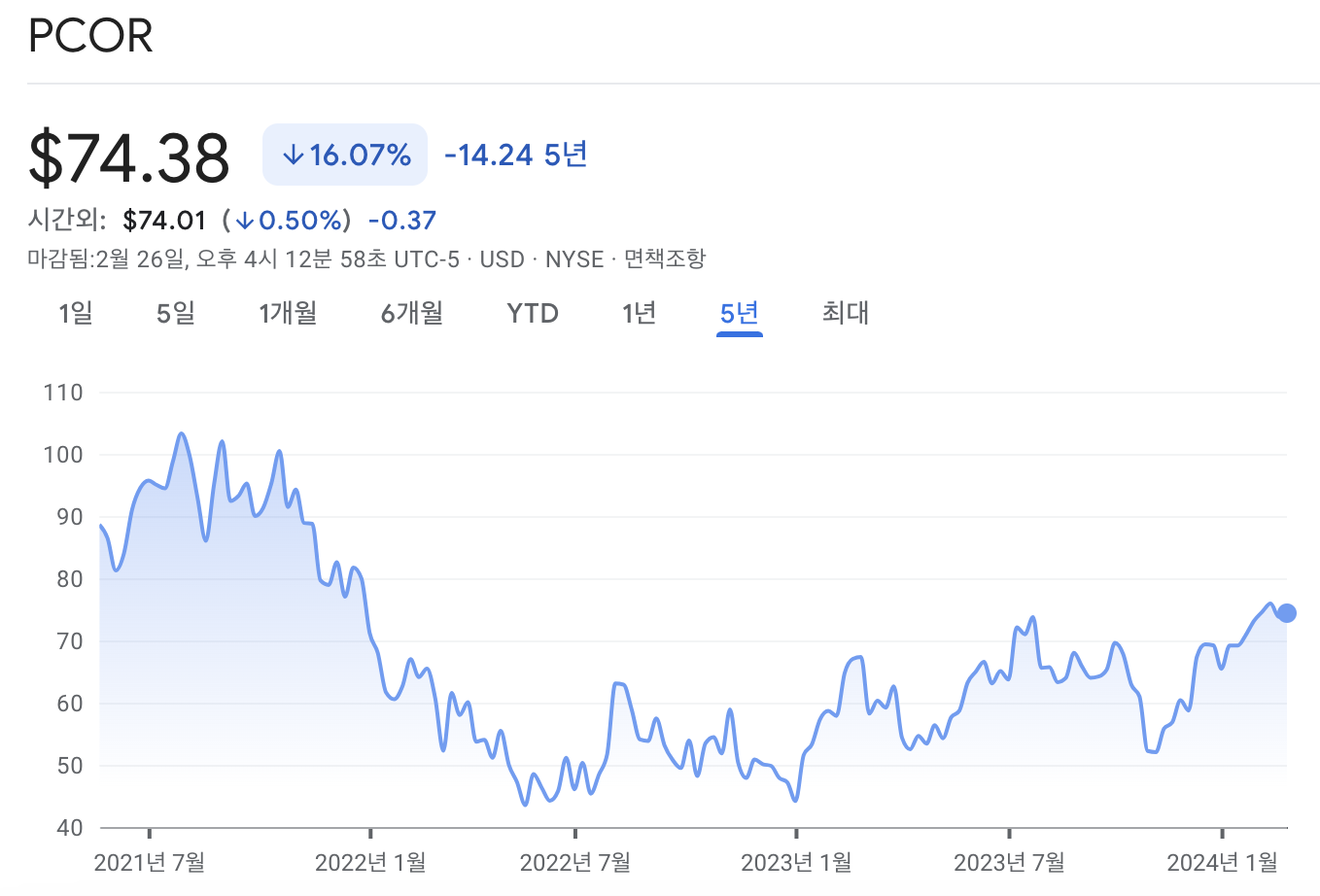Select the 5년 range tab
Screen dimensions: 1320x896
740,313
